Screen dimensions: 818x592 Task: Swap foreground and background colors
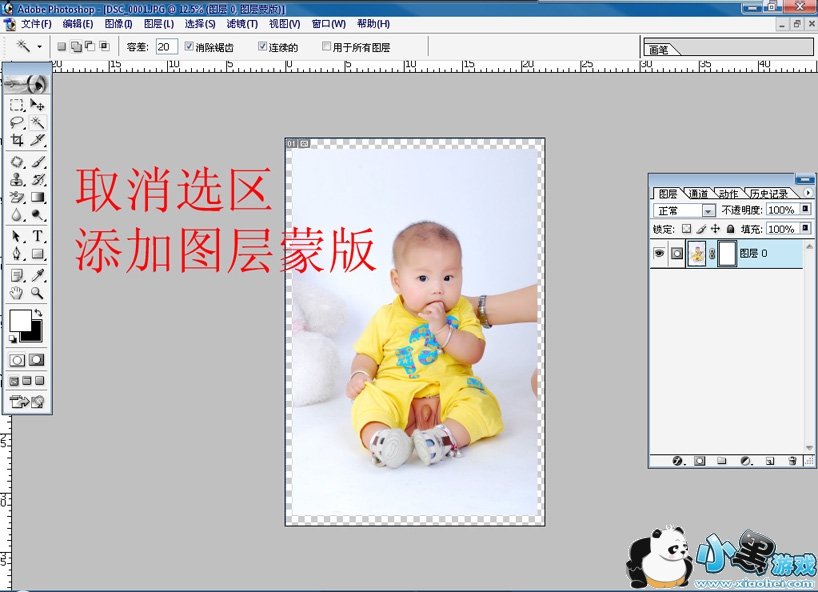pyautogui.click(x=38, y=313)
